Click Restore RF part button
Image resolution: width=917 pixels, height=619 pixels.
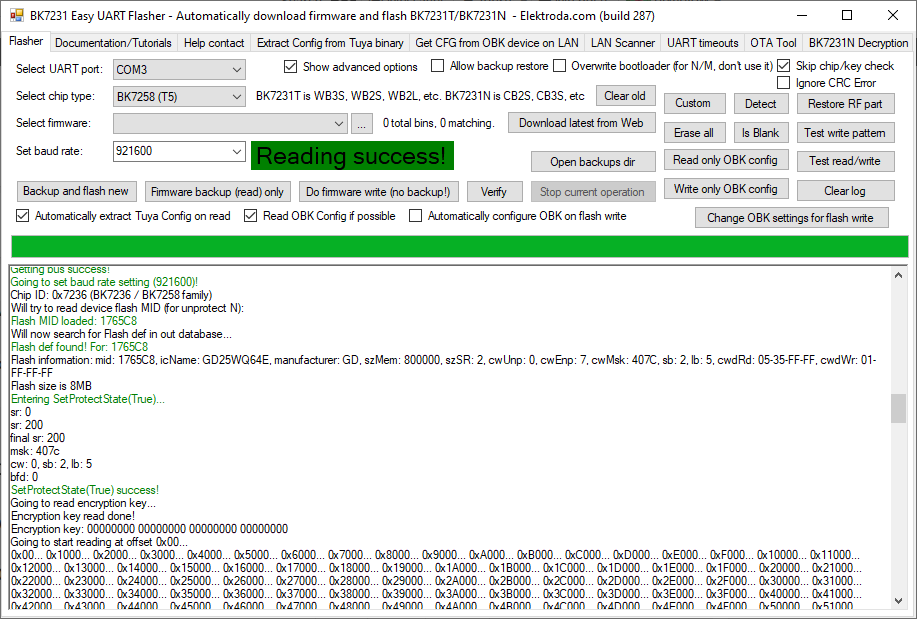[845, 104]
